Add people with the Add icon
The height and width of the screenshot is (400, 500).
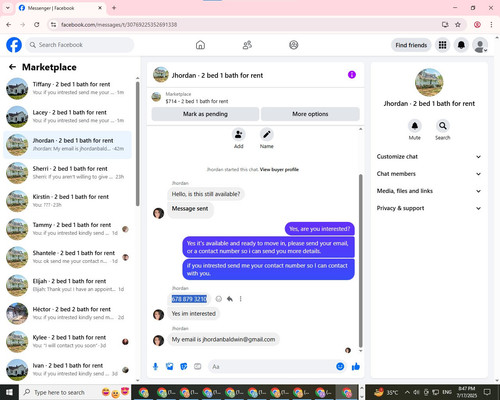(239, 135)
